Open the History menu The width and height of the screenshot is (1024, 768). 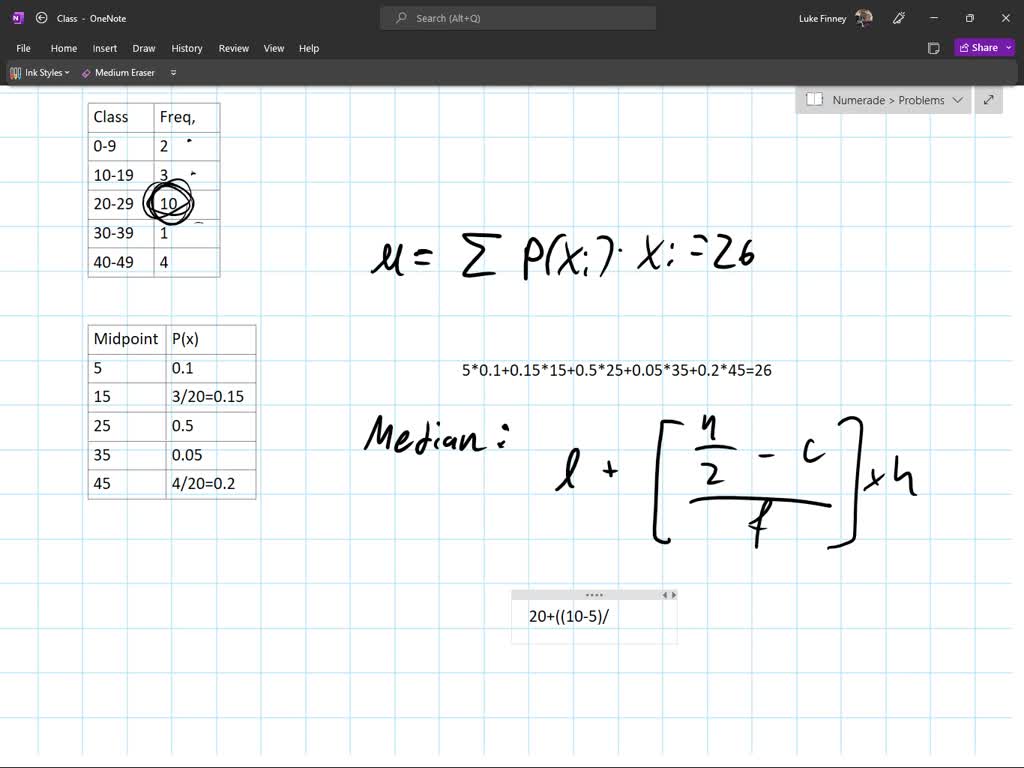tap(187, 48)
